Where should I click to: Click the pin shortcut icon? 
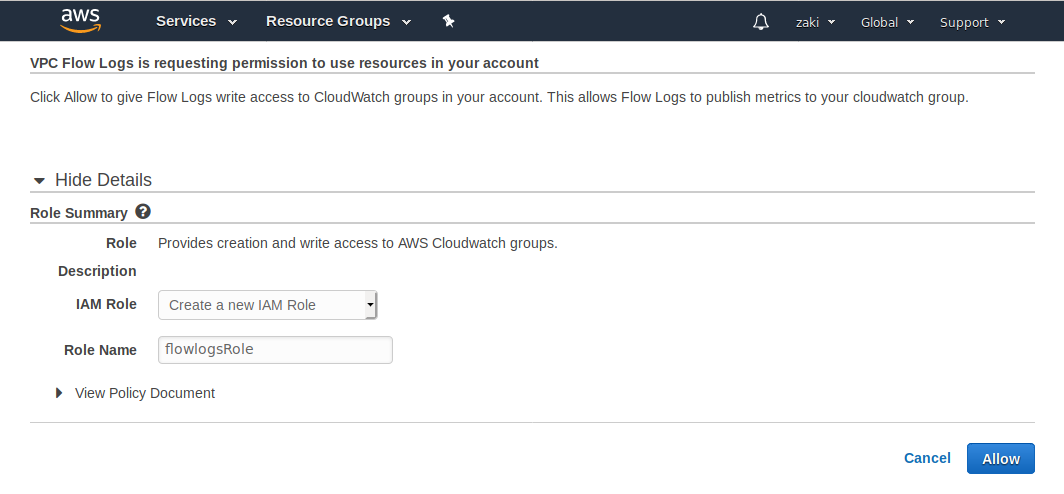(x=448, y=21)
